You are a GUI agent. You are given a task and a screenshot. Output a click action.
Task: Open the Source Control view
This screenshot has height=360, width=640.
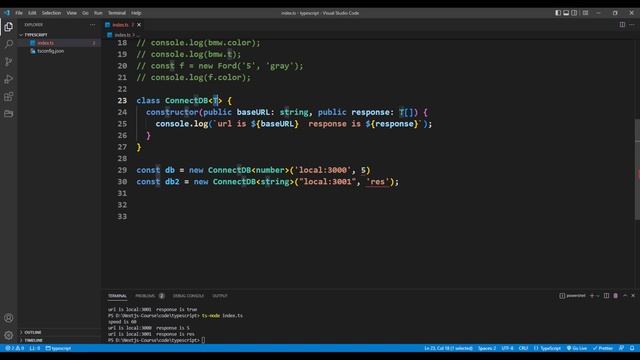(x=9, y=62)
